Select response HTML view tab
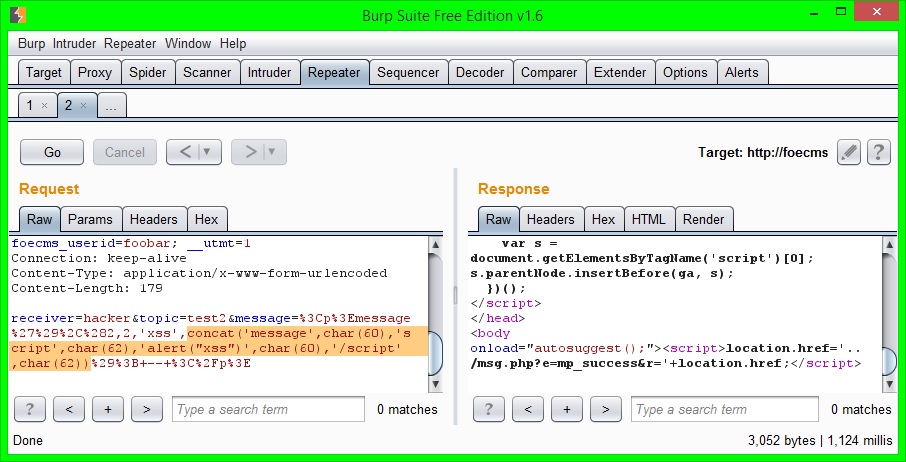The image size is (906, 462). [x=649, y=219]
